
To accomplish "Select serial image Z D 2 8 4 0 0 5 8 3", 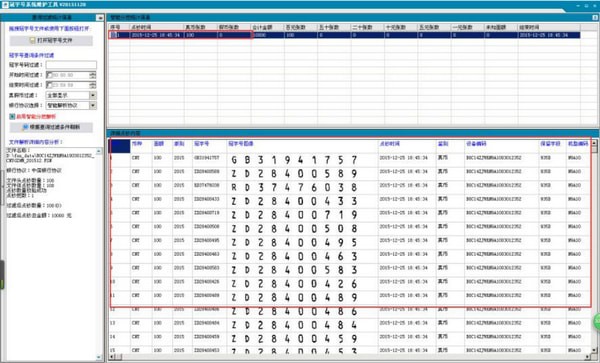I will coord(294,270).
